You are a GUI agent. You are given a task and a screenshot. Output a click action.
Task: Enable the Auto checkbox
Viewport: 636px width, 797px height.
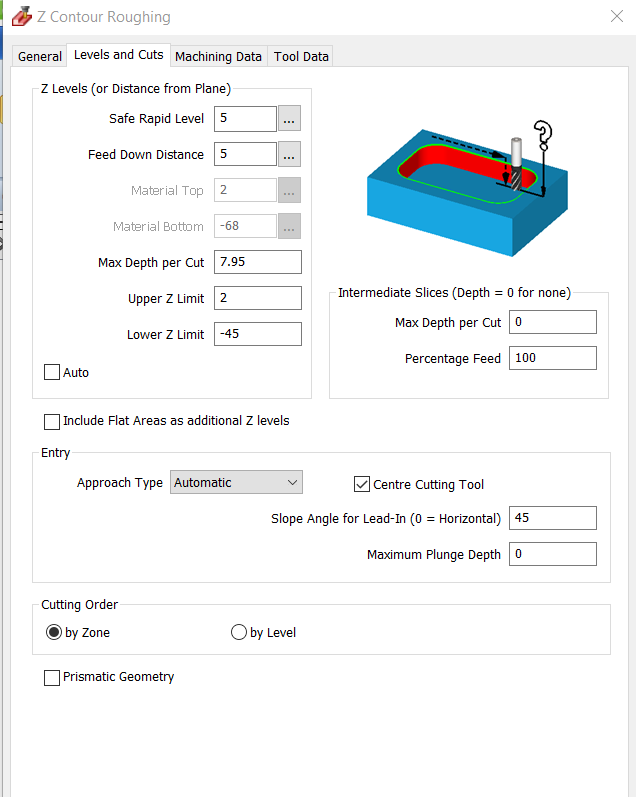pyautogui.click(x=52, y=373)
